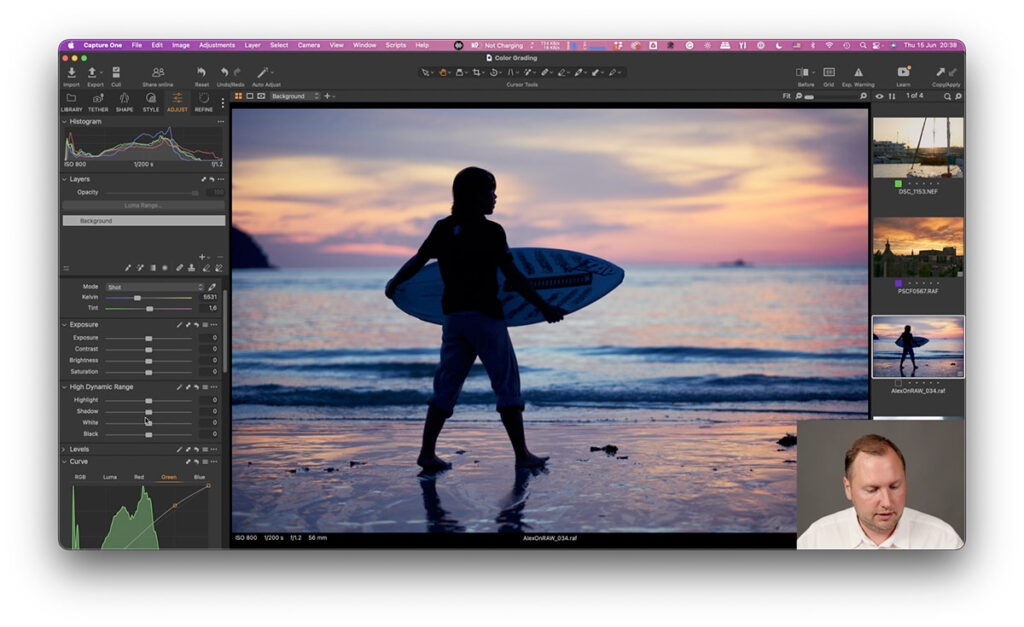The image size is (1024, 627).
Task: Click the Share online icon
Action: (x=157, y=72)
